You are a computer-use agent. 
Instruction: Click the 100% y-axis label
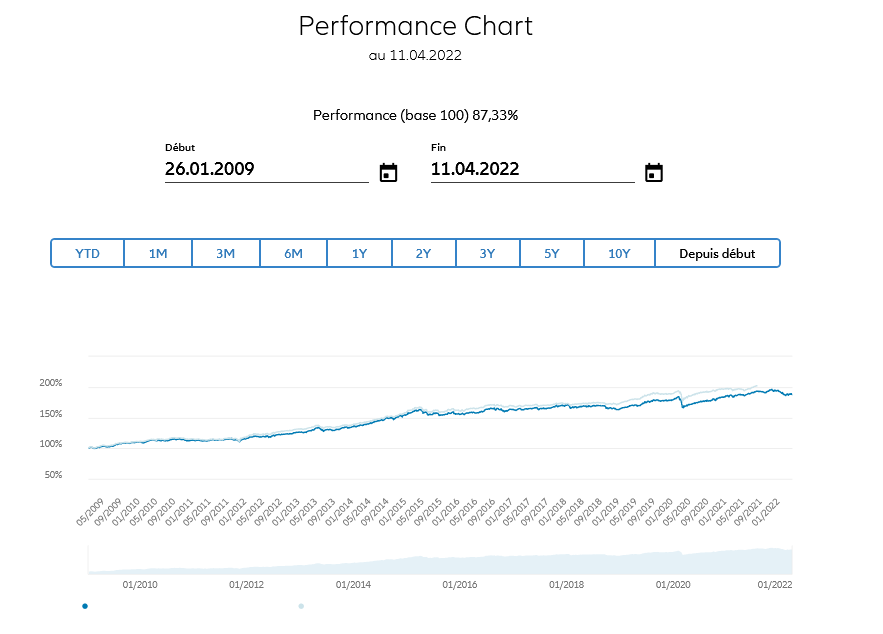51,444
